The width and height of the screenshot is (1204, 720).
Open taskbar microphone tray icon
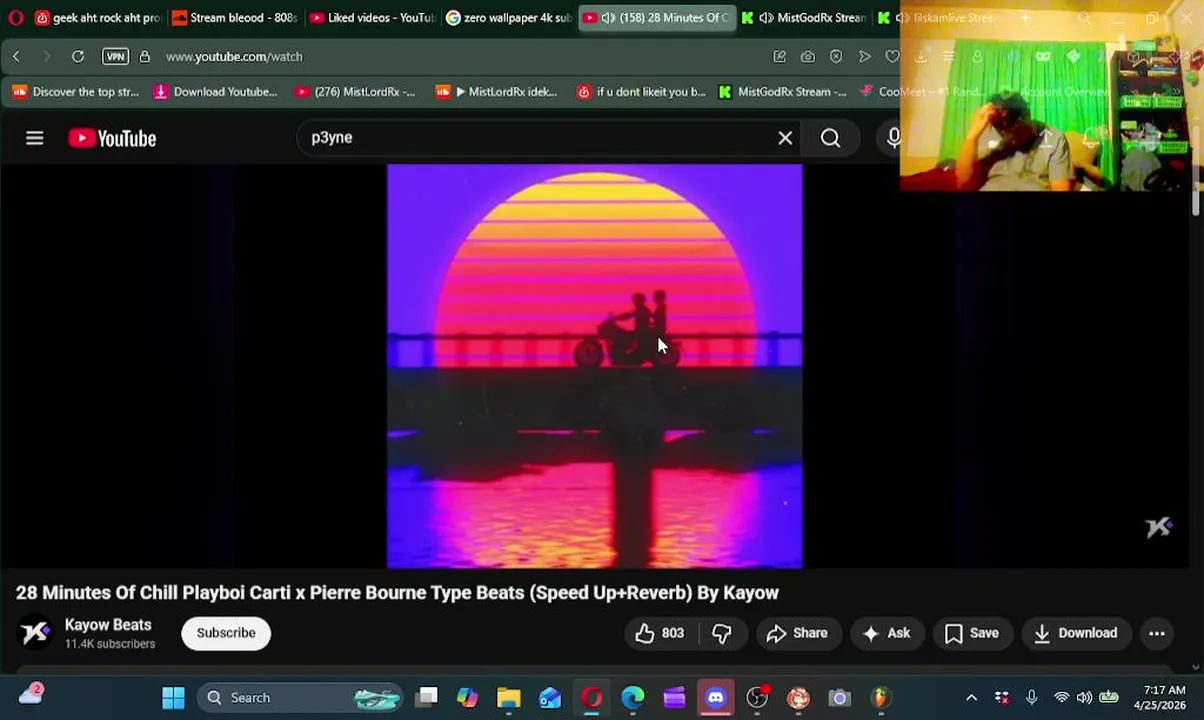[1031, 698]
